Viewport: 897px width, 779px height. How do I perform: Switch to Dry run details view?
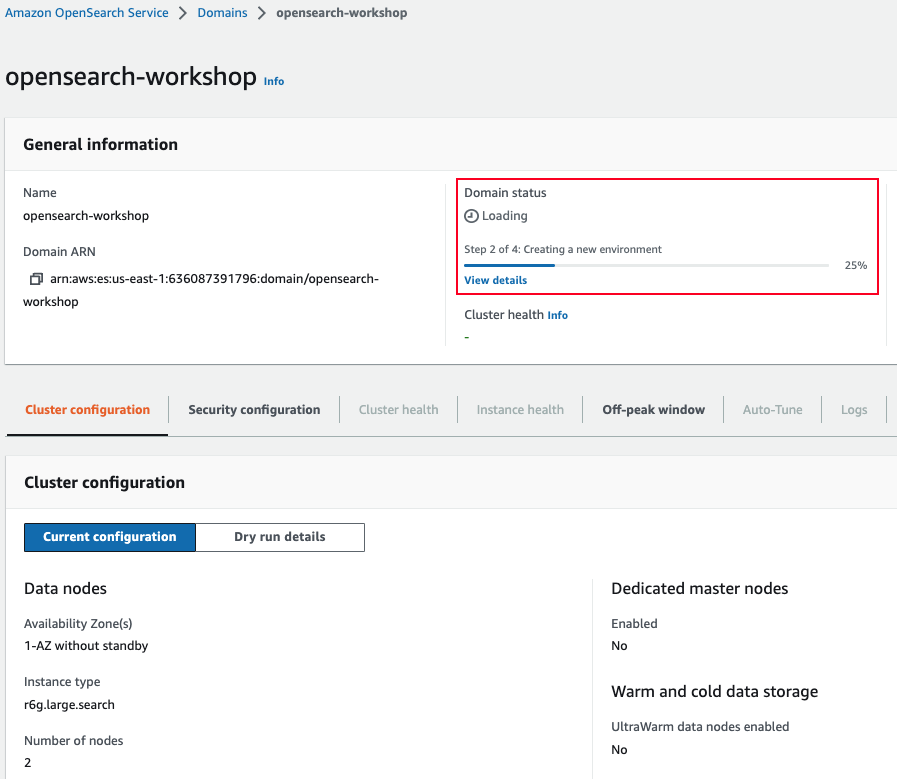pos(280,537)
